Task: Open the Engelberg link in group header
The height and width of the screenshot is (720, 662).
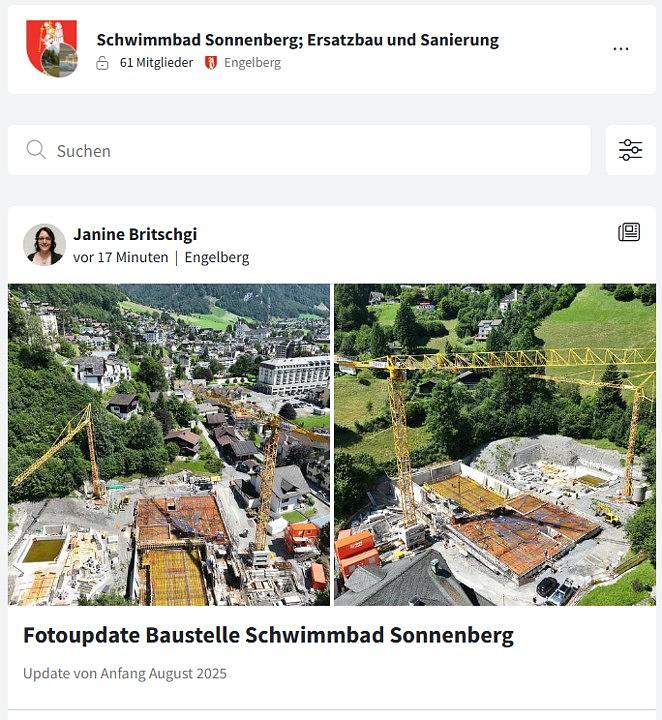Action: [x=252, y=63]
